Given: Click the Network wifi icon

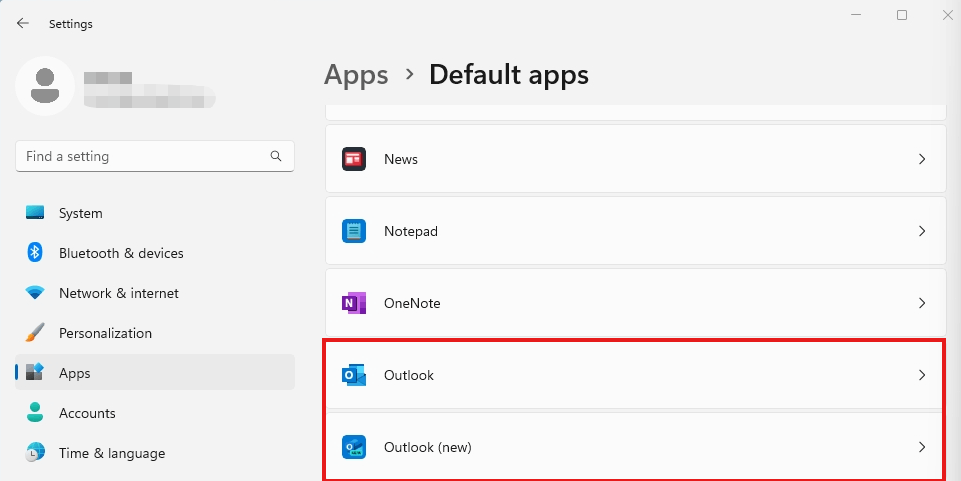Looking at the screenshot, I should tap(35, 293).
